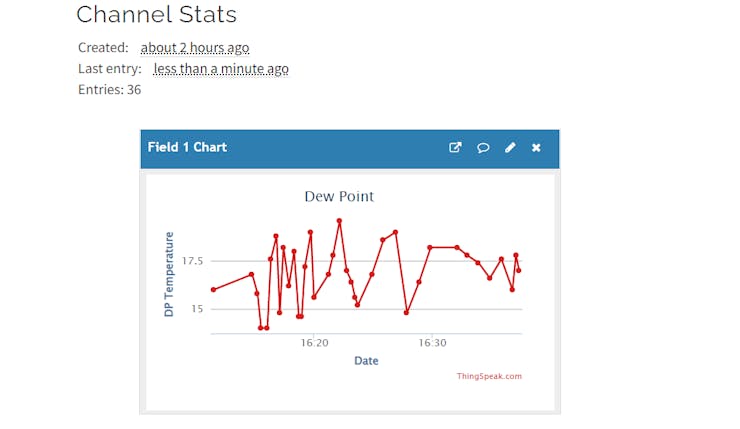Image resolution: width=740 pixels, height=429 pixels.
Task: Click the Field 1 Chart header title
Action: (x=187, y=147)
